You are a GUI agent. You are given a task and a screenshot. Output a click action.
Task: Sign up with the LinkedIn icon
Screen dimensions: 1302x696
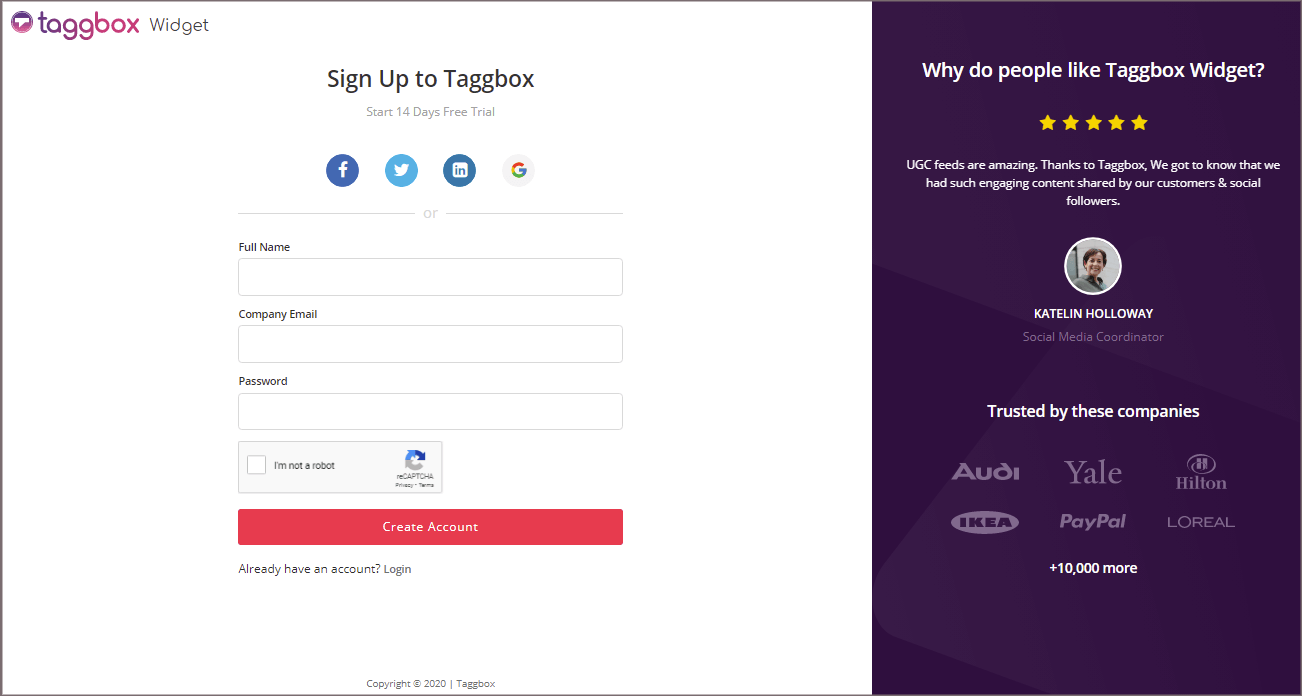click(x=460, y=170)
